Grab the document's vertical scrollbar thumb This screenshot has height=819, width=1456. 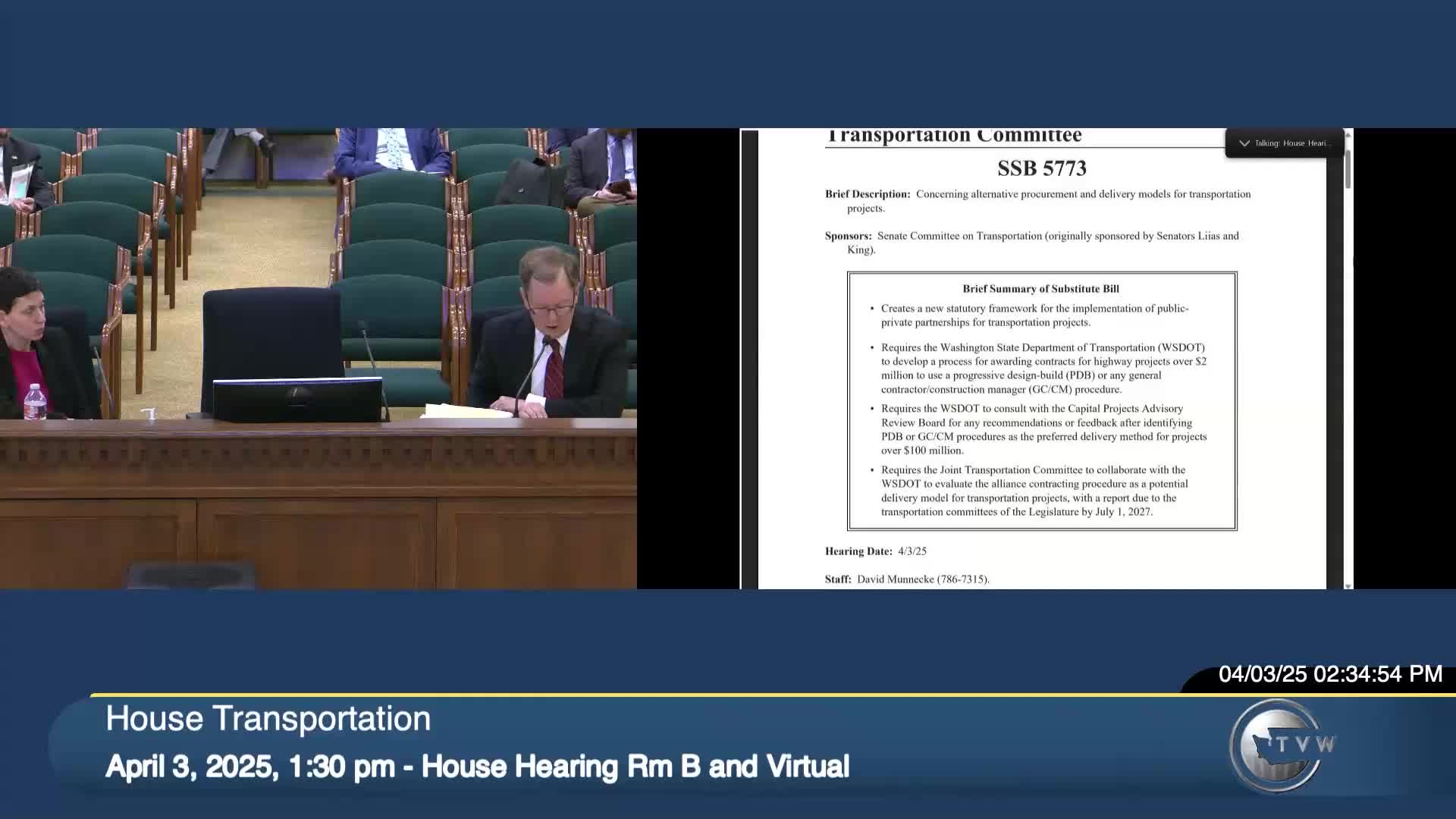(x=1348, y=168)
